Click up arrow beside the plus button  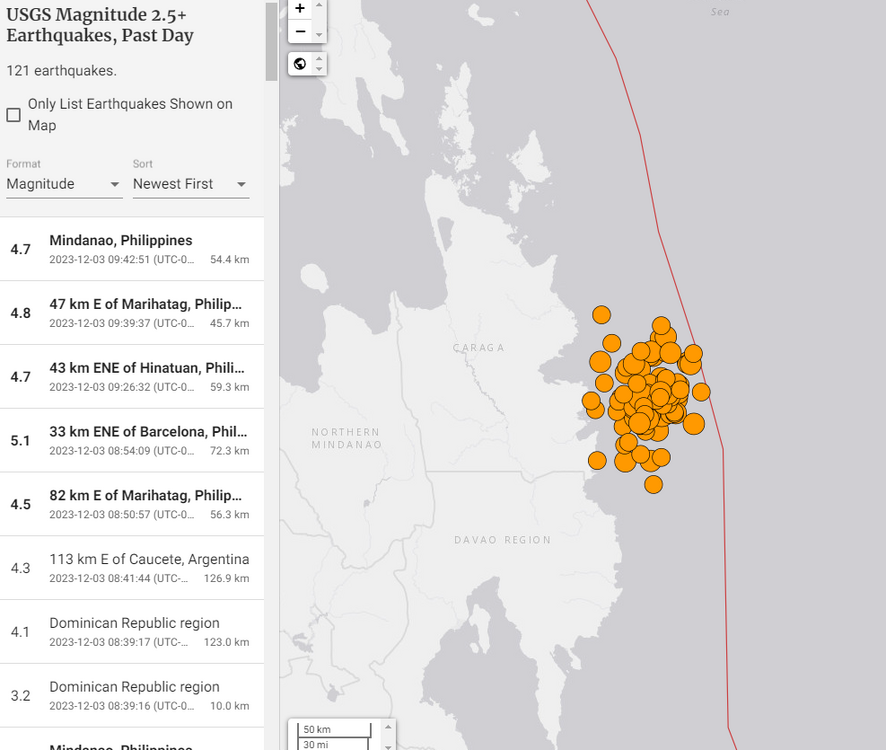[320, 5]
